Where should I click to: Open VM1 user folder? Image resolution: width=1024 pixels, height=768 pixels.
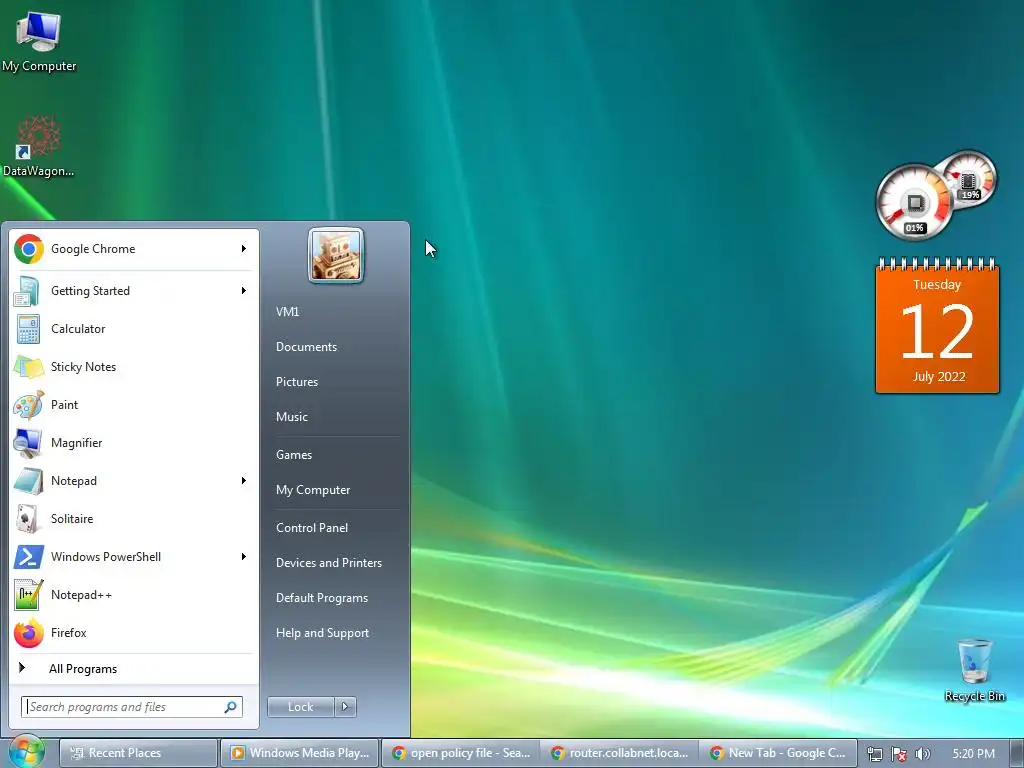287,312
